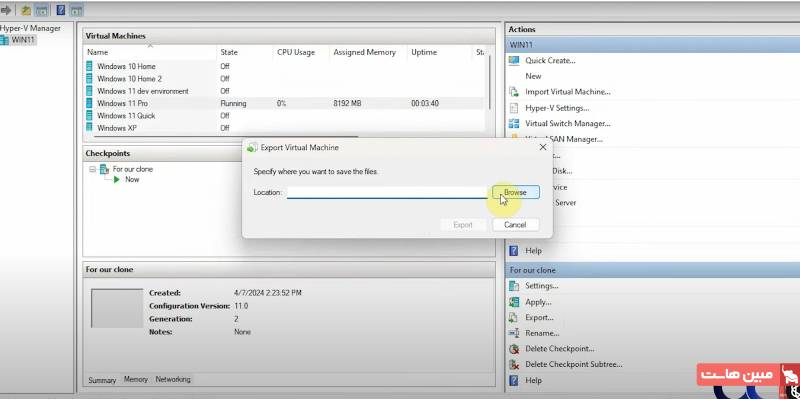Click the For our clone Actions header
The height and width of the screenshot is (400, 800).
click(653, 270)
